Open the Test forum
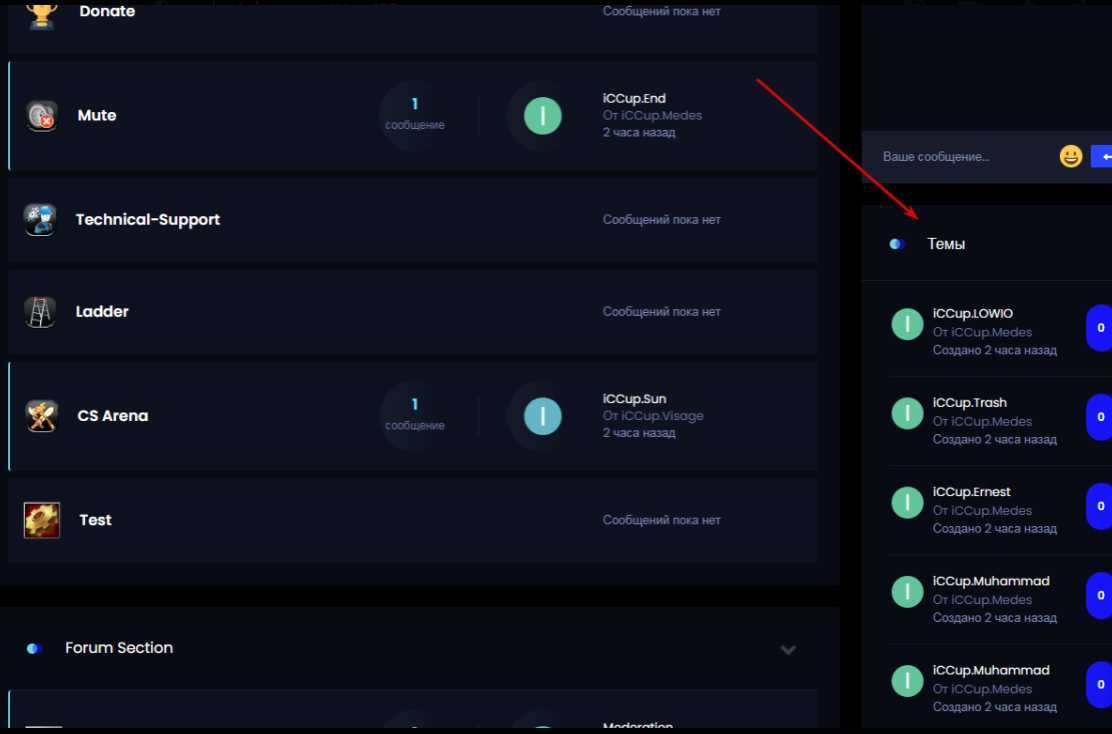This screenshot has height=734, width=1112. point(95,521)
